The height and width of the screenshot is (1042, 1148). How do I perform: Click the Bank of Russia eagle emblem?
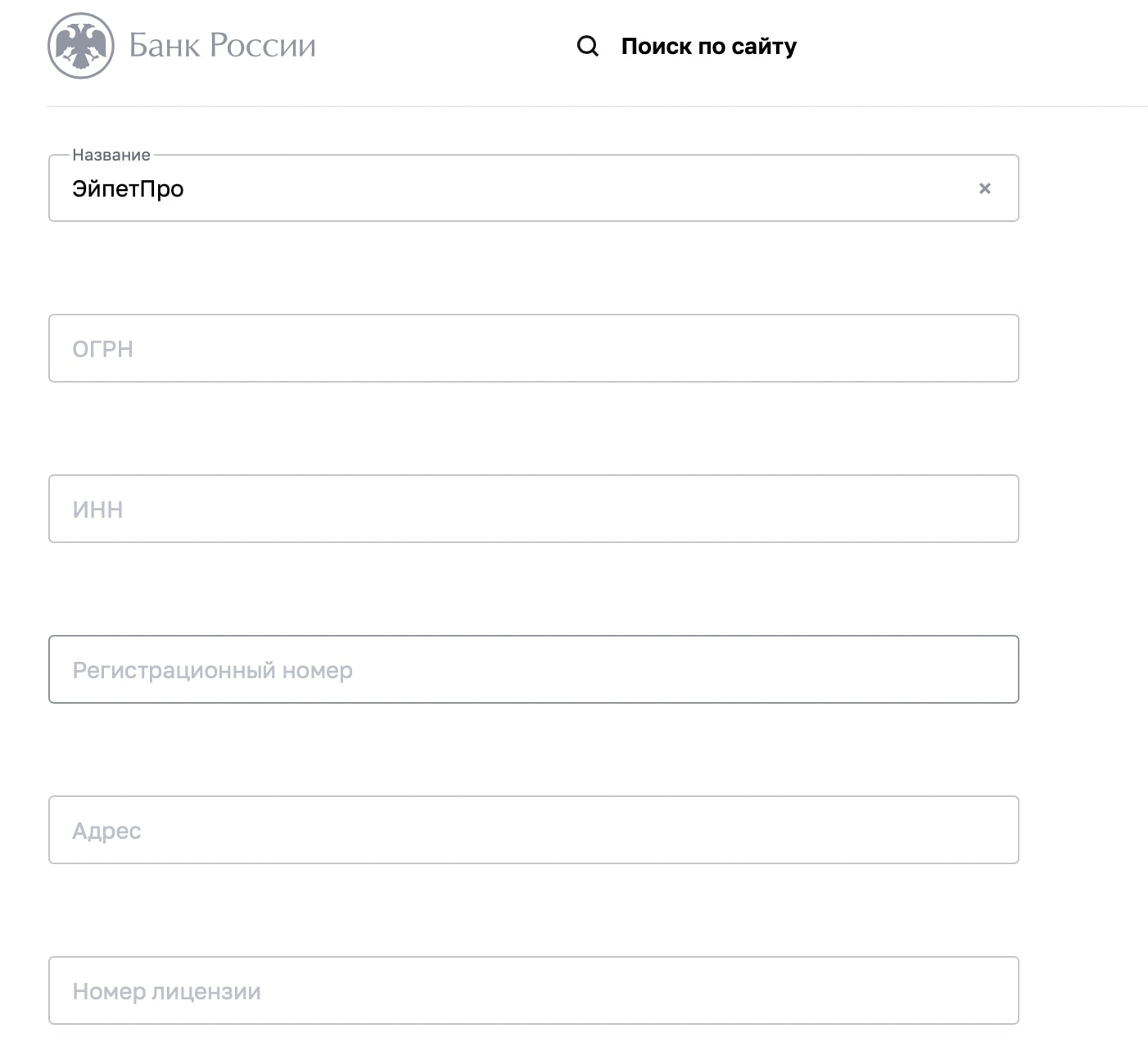tap(80, 46)
